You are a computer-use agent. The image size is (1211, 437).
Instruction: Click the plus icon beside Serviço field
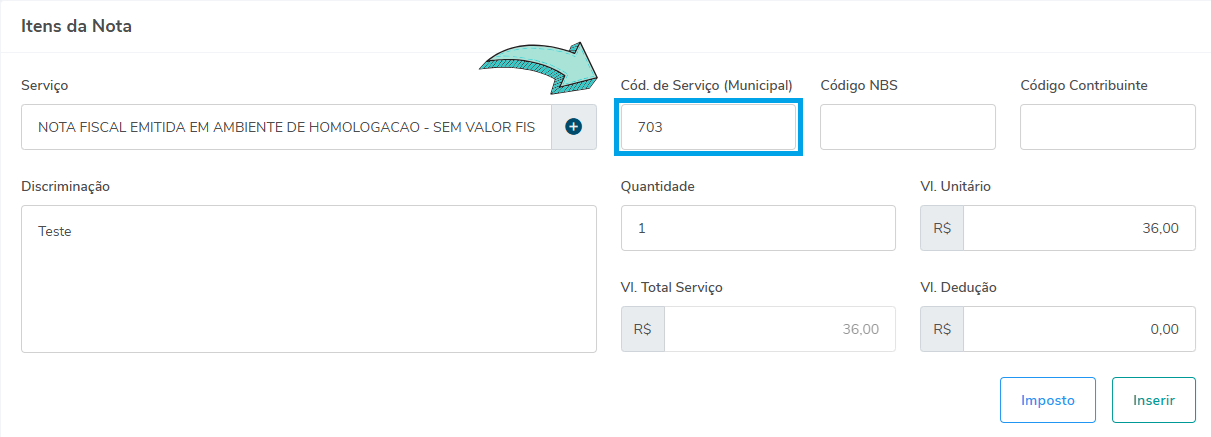pos(574,127)
